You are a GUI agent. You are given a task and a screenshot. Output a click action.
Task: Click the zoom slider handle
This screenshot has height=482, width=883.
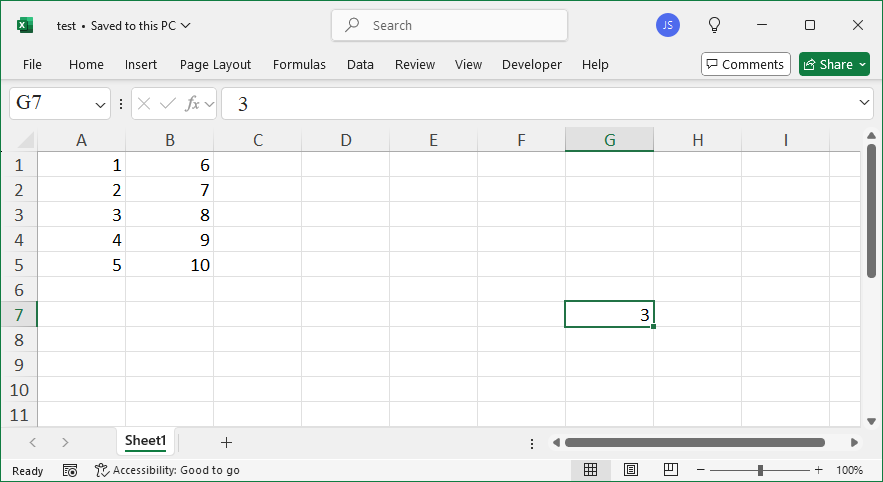(x=760, y=470)
